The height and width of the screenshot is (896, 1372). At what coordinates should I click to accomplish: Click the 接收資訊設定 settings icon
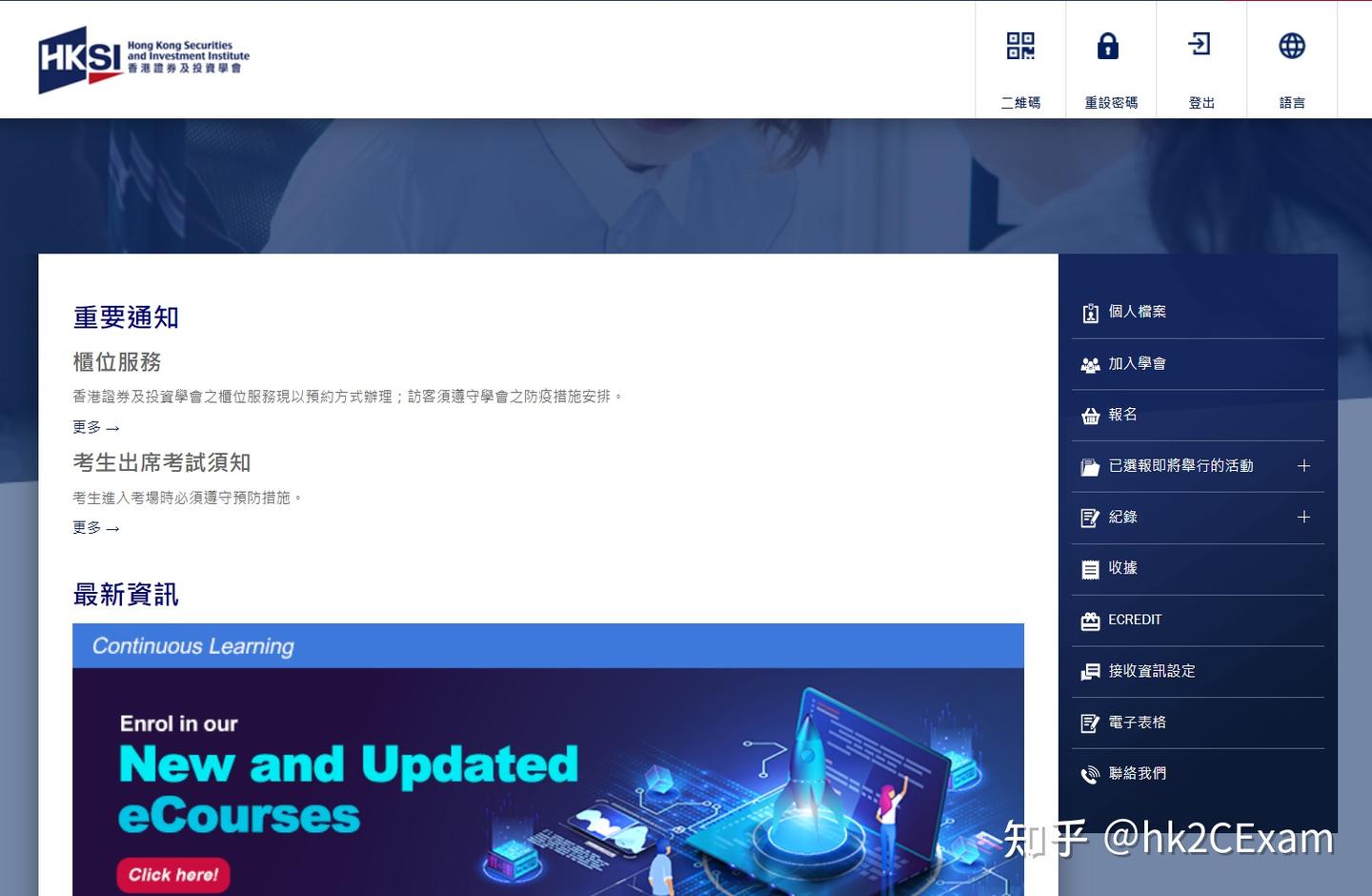(x=1090, y=671)
